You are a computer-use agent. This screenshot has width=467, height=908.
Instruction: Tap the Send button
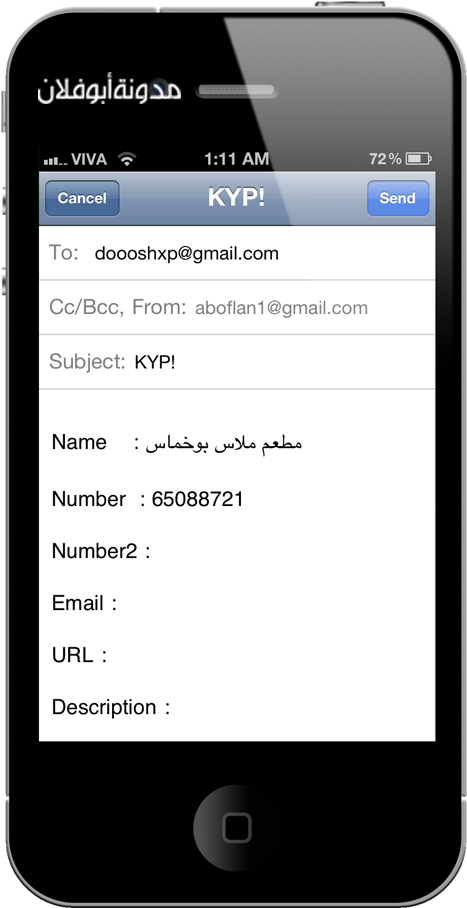[397, 198]
